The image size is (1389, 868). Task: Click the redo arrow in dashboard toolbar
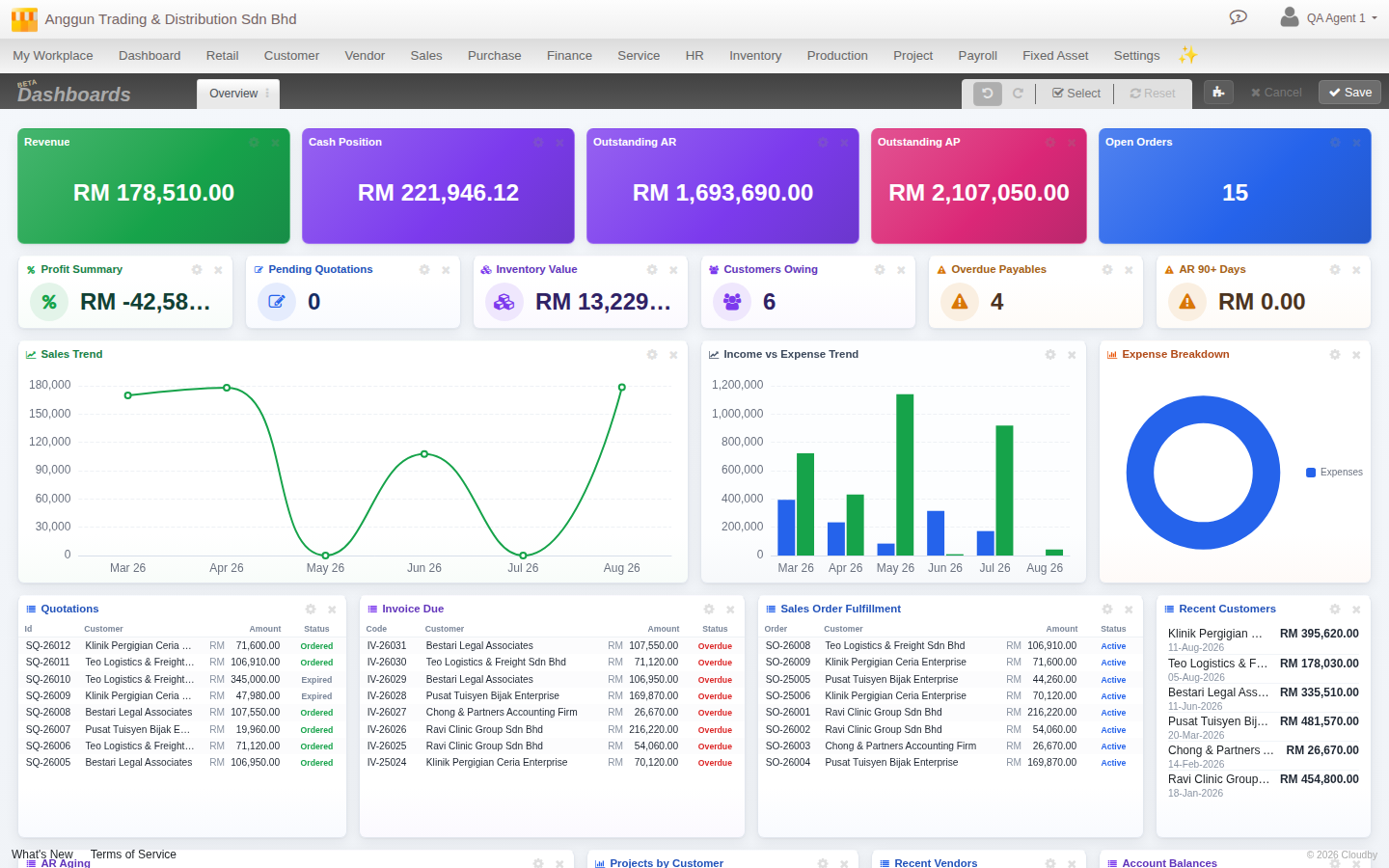tap(1018, 94)
